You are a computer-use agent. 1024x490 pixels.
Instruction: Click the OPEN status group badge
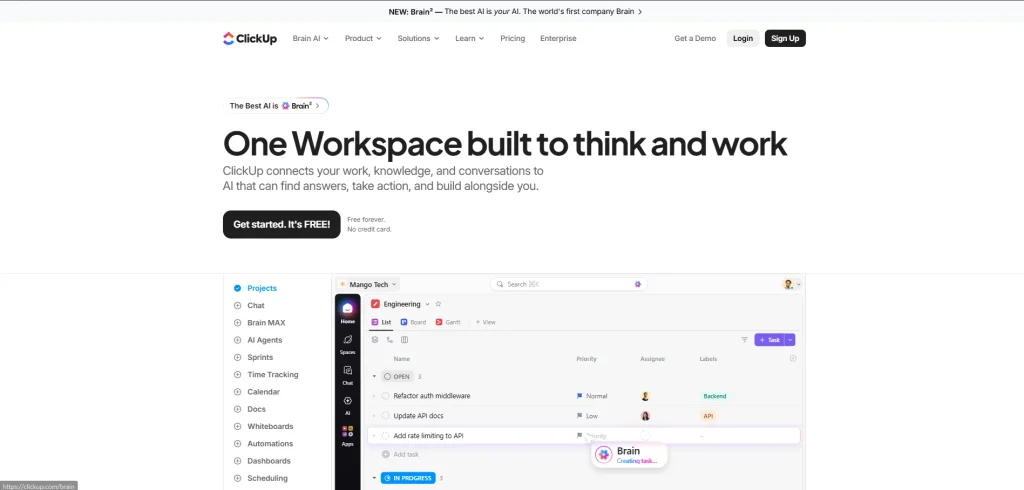[398, 376]
